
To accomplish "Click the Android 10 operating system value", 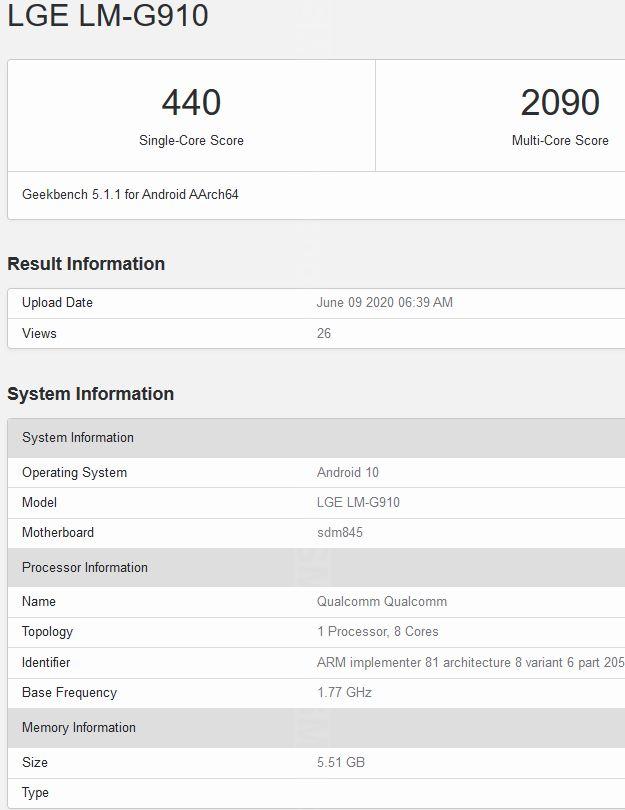I will point(348,473).
